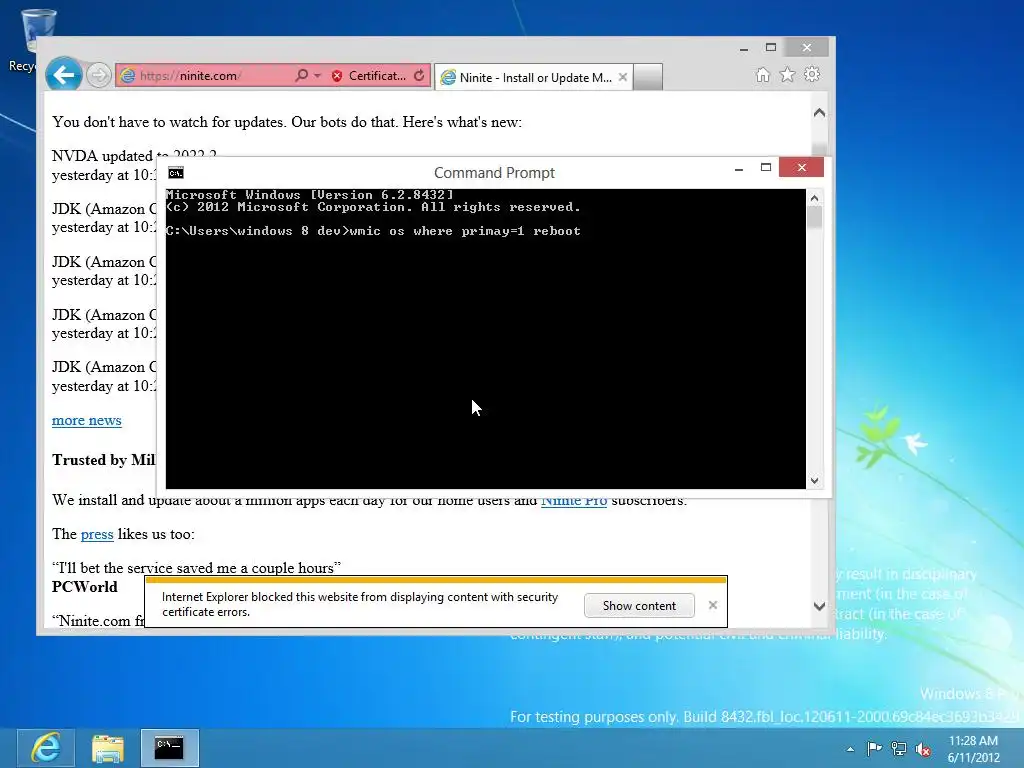Close the Ninite browser tab
This screenshot has width=1024, height=768.
[x=623, y=77]
